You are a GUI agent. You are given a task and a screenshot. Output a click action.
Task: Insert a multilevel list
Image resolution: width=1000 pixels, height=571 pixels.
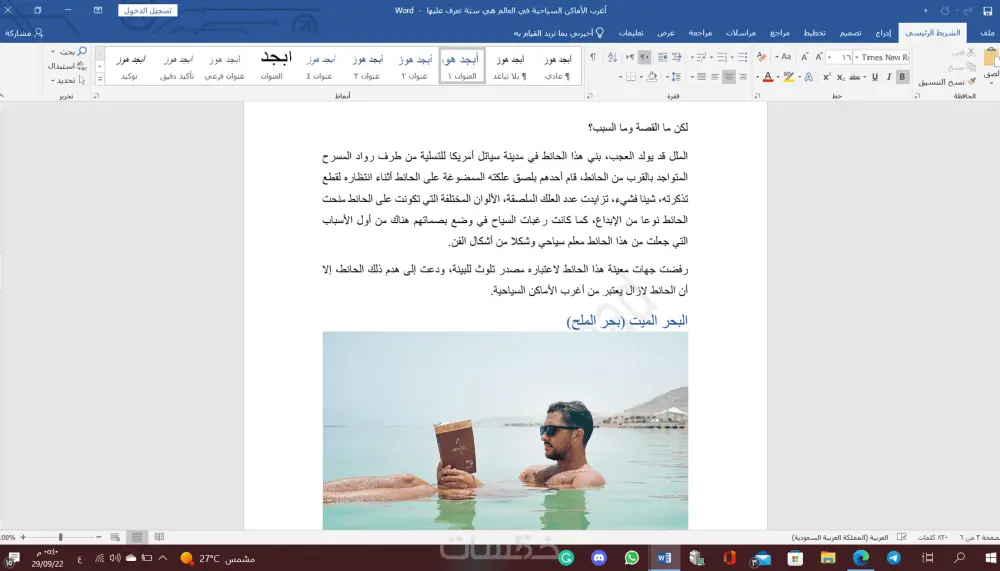click(x=702, y=57)
